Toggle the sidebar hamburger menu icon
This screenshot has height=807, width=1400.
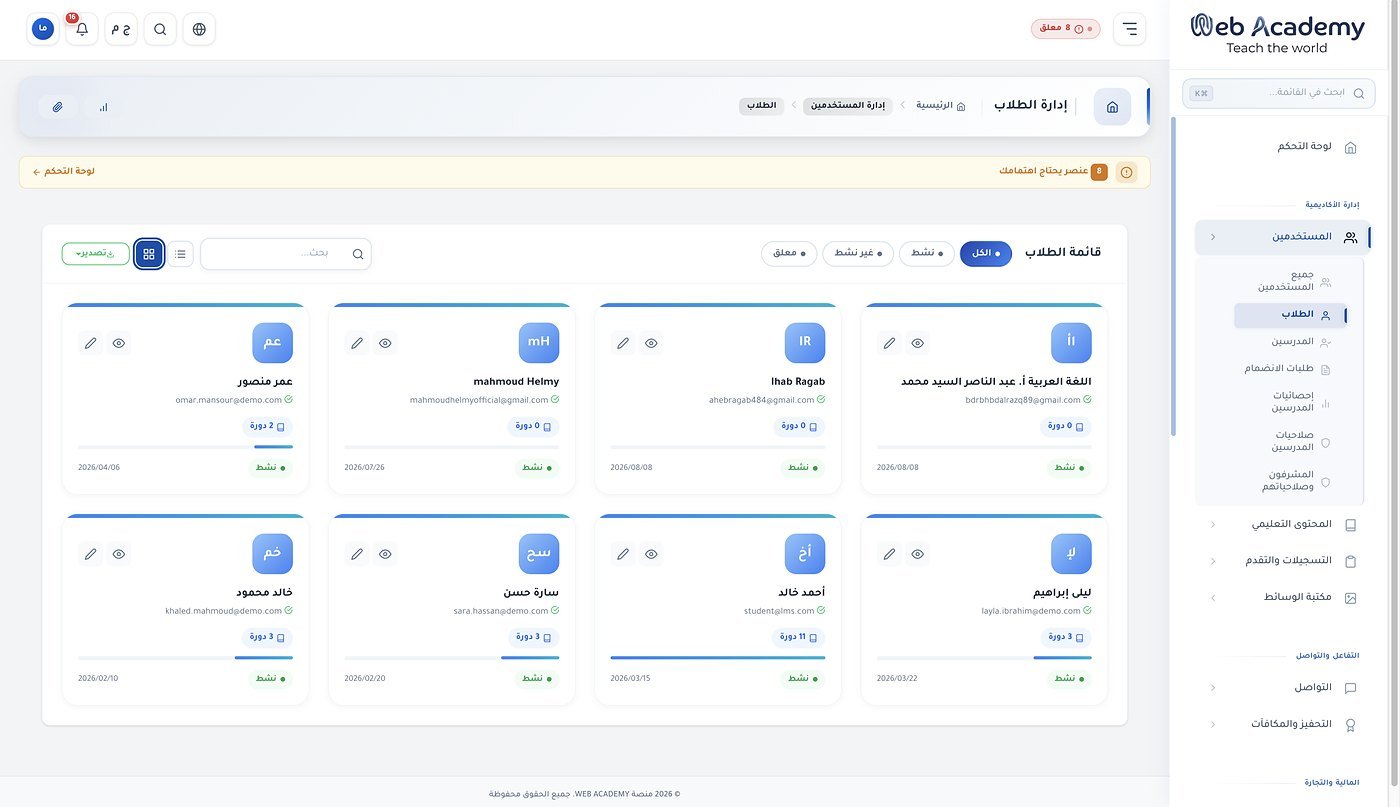pyautogui.click(x=1130, y=29)
